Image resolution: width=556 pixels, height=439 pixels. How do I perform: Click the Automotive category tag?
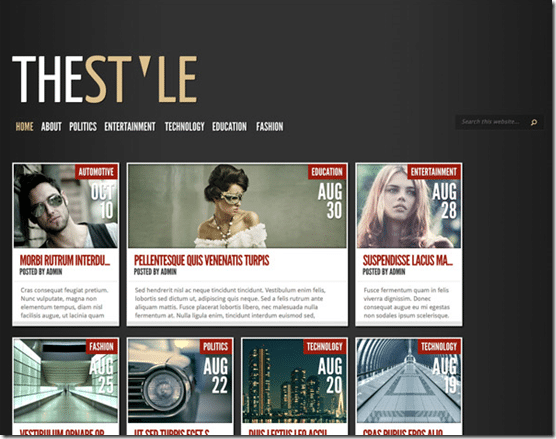(96, 172)
